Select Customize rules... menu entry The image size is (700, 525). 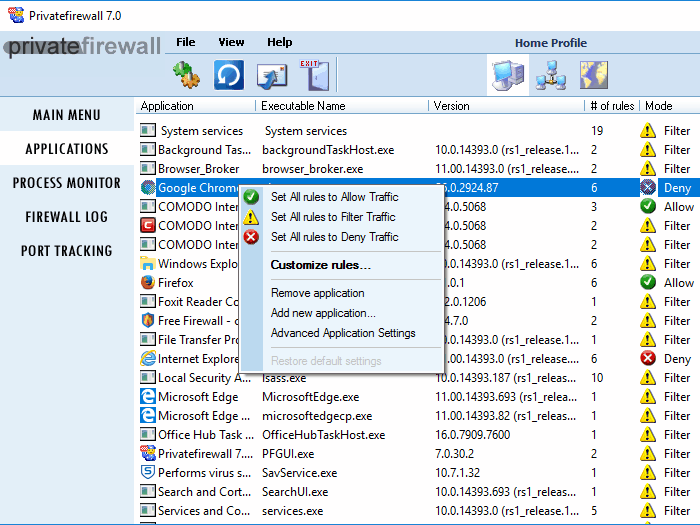(321, 265)
